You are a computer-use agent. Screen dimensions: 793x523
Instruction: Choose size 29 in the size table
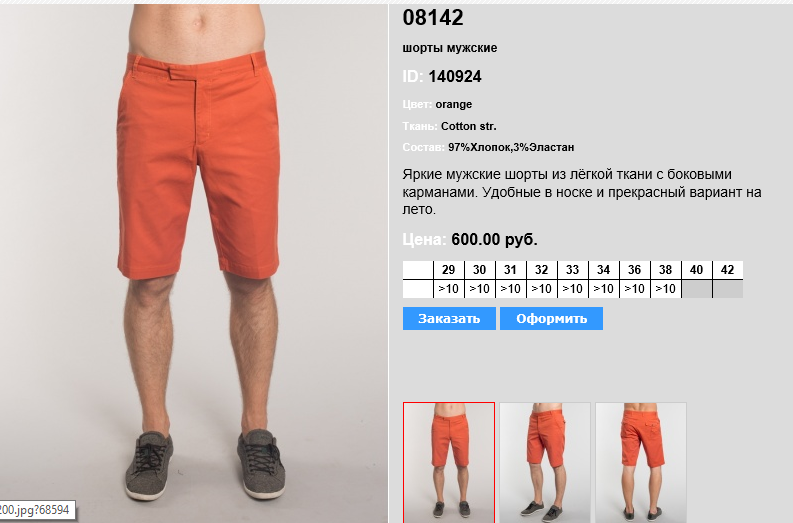click(449, 270)
